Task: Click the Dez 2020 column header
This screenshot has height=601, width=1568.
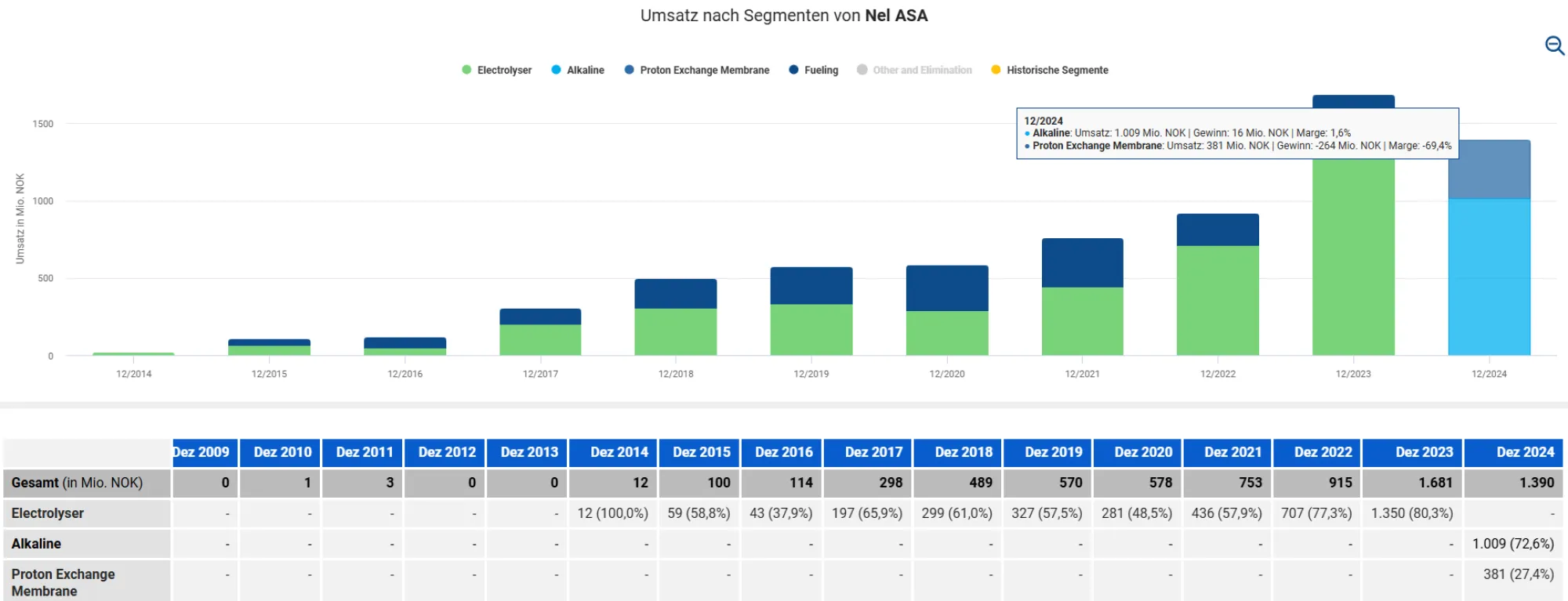Action: 1138,452
